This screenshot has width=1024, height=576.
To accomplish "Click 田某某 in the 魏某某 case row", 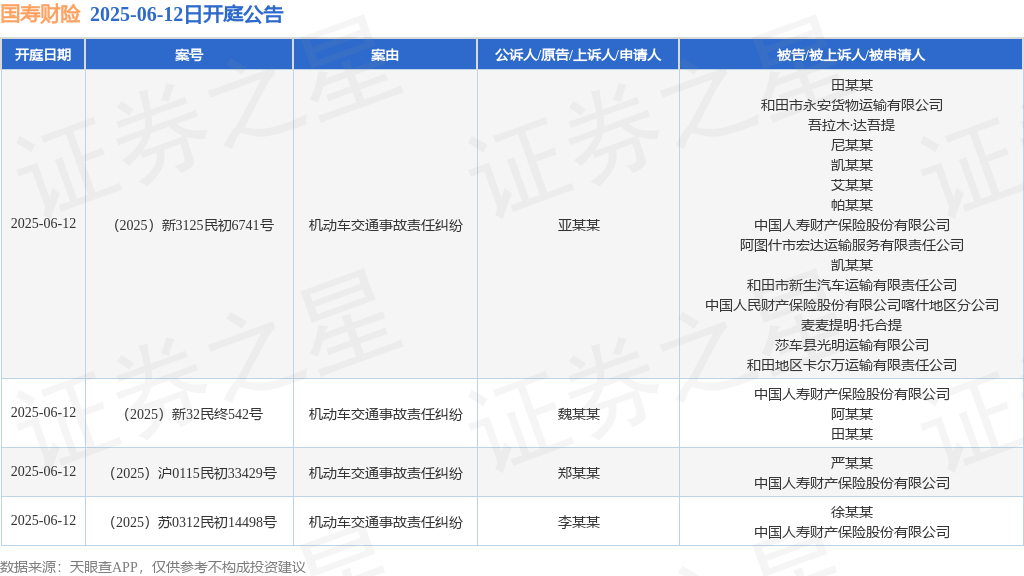I will (852, 434).
